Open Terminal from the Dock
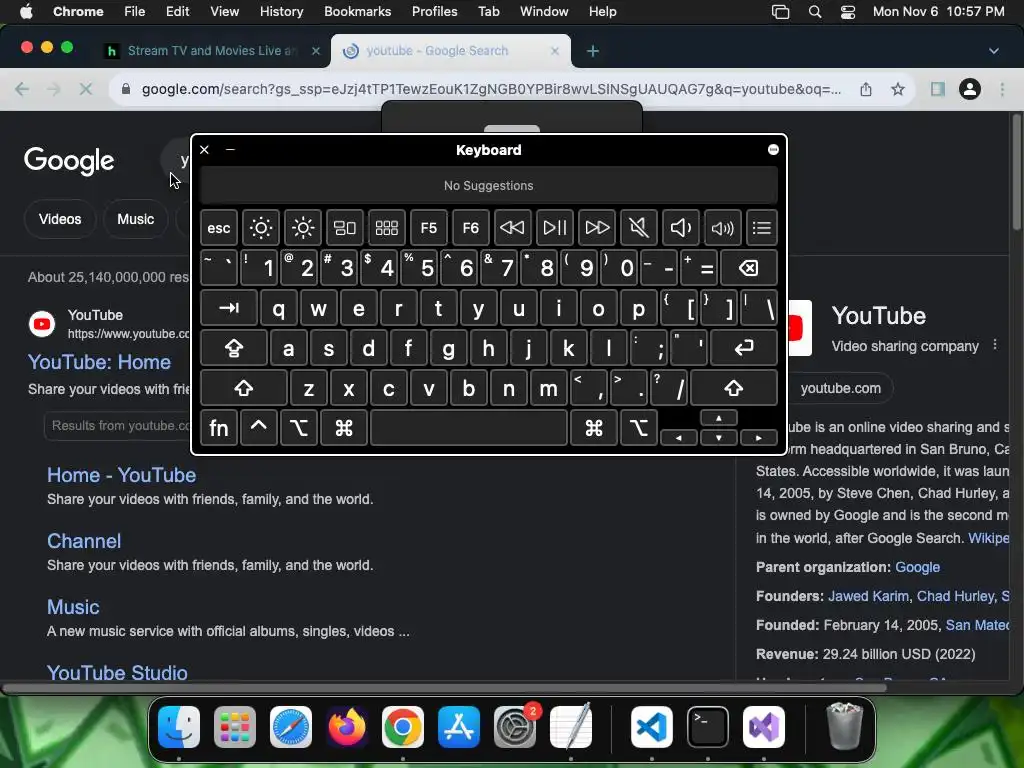1024x768 pixels. [708, 727]
